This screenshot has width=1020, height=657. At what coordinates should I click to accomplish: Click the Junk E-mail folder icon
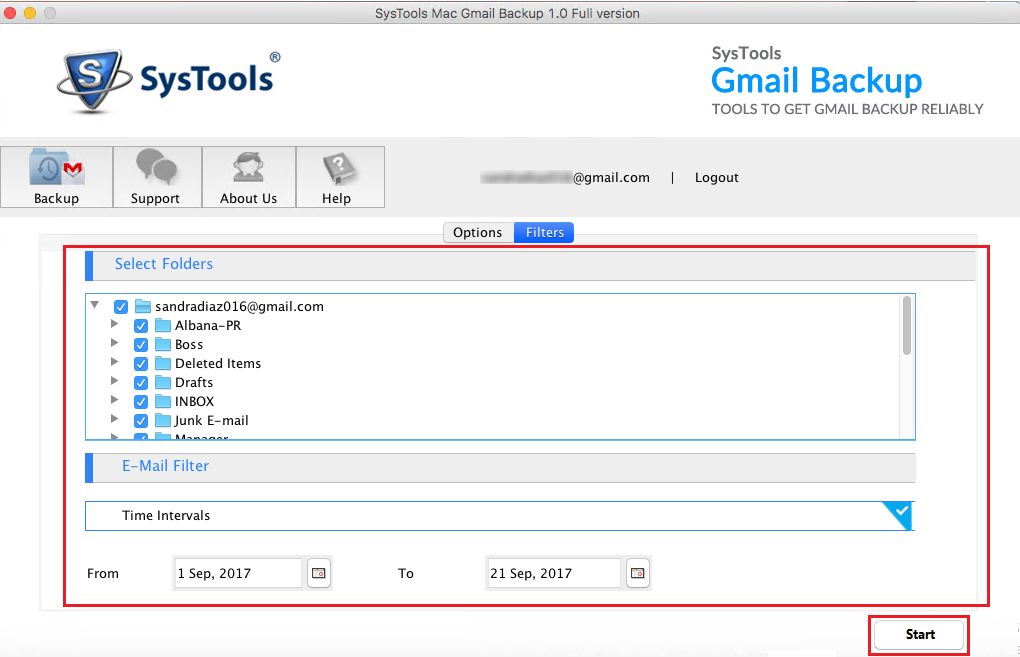click(x=163, y=420)
